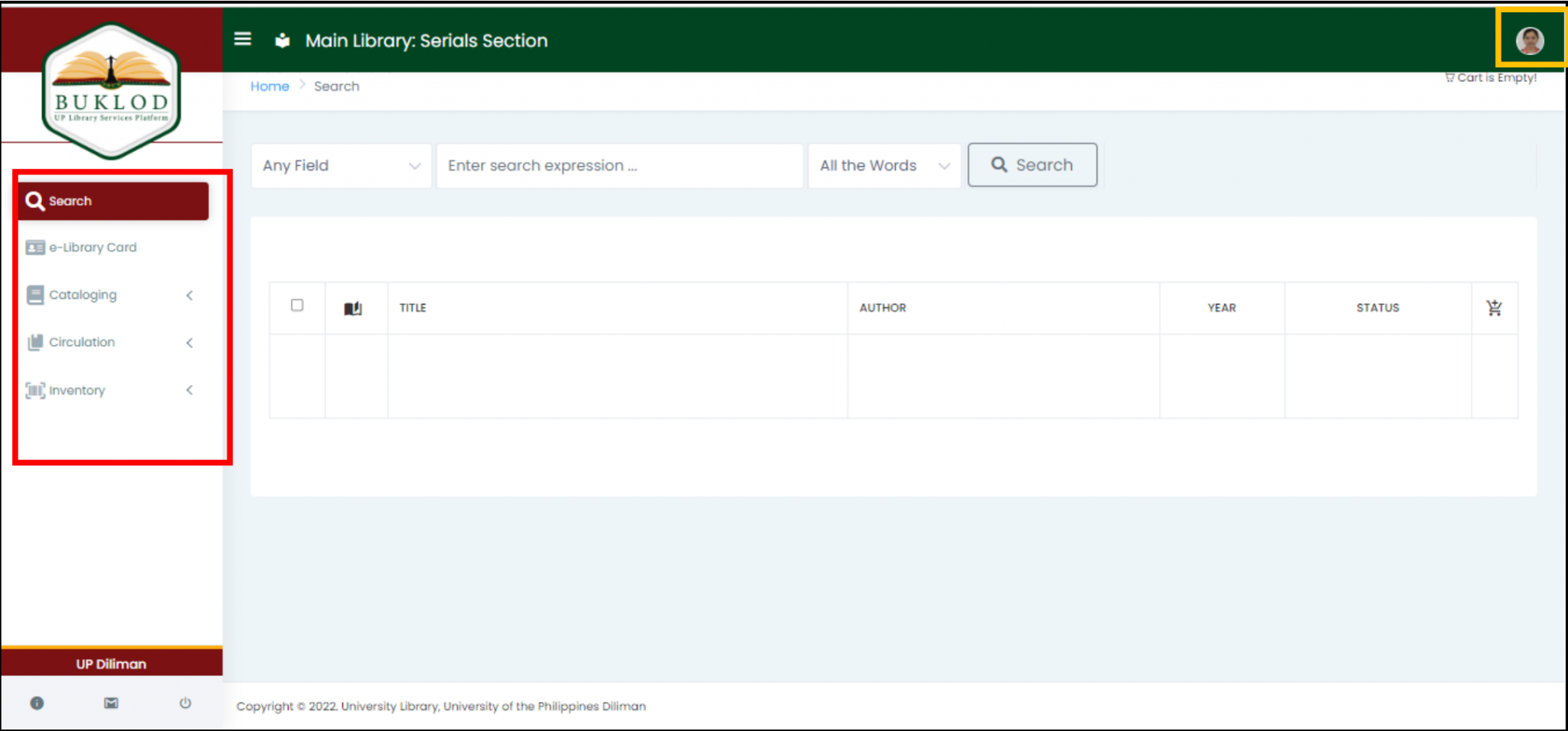This screenshot has width=1568, height=731.
Task: Click the open book column header icon
Action: point(353,308)
